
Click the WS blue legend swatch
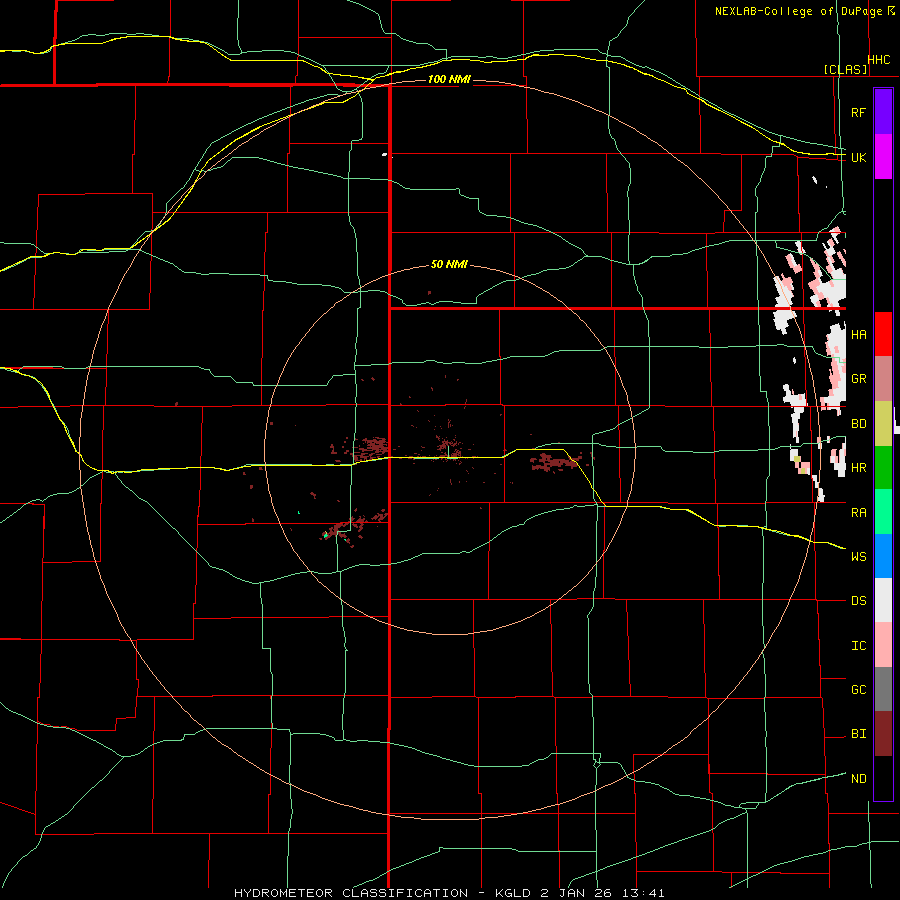coord(883,556)
